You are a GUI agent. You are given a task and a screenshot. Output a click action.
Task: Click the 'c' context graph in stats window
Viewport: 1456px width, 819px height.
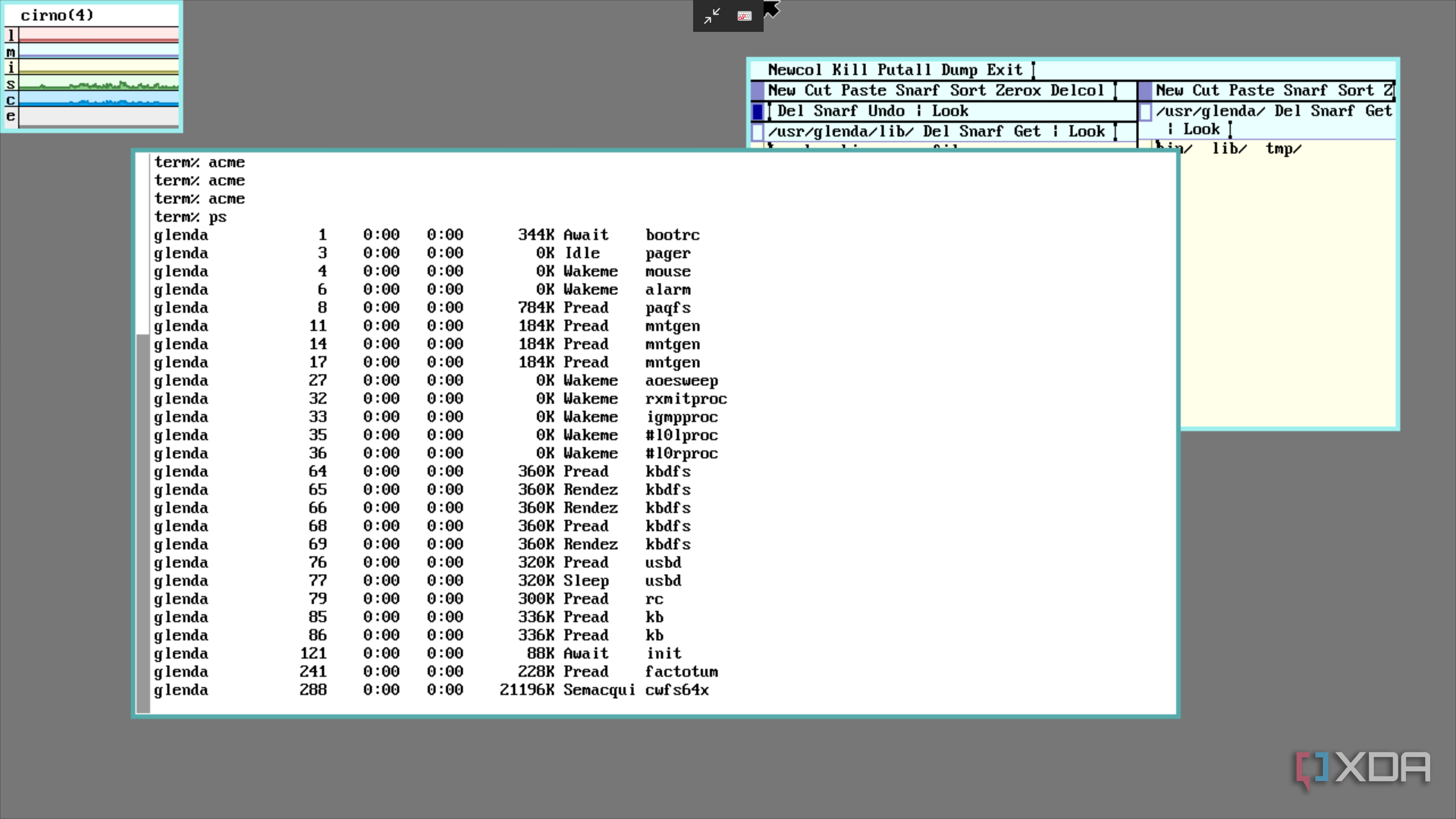point(99,100)
